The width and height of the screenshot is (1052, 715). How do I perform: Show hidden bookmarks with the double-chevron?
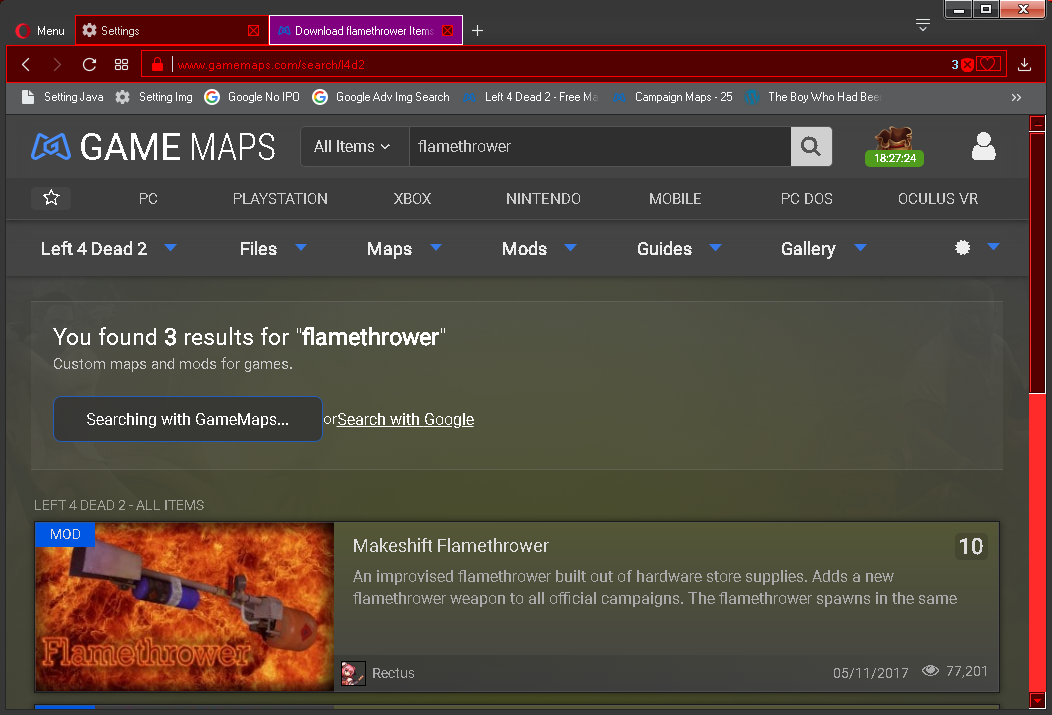[x=1015, y=97]
